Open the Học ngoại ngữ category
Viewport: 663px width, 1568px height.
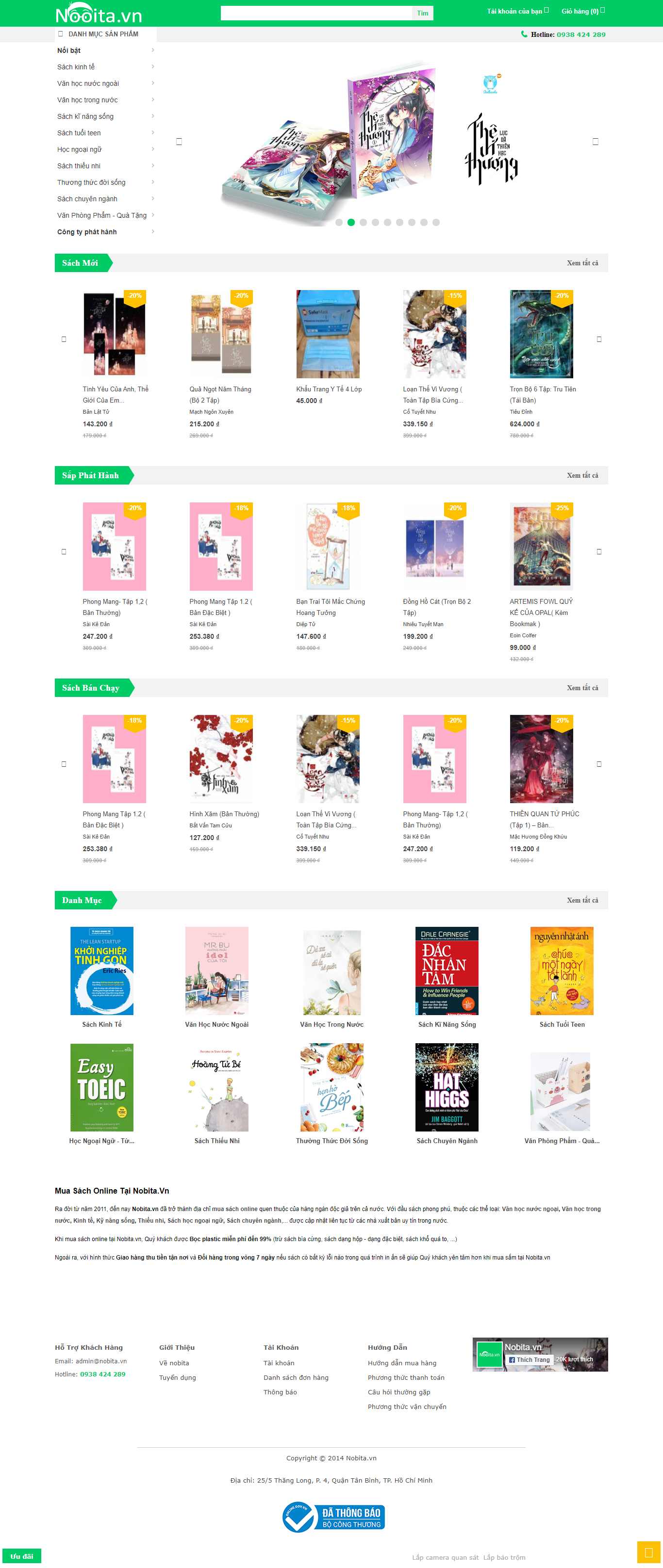79,149
